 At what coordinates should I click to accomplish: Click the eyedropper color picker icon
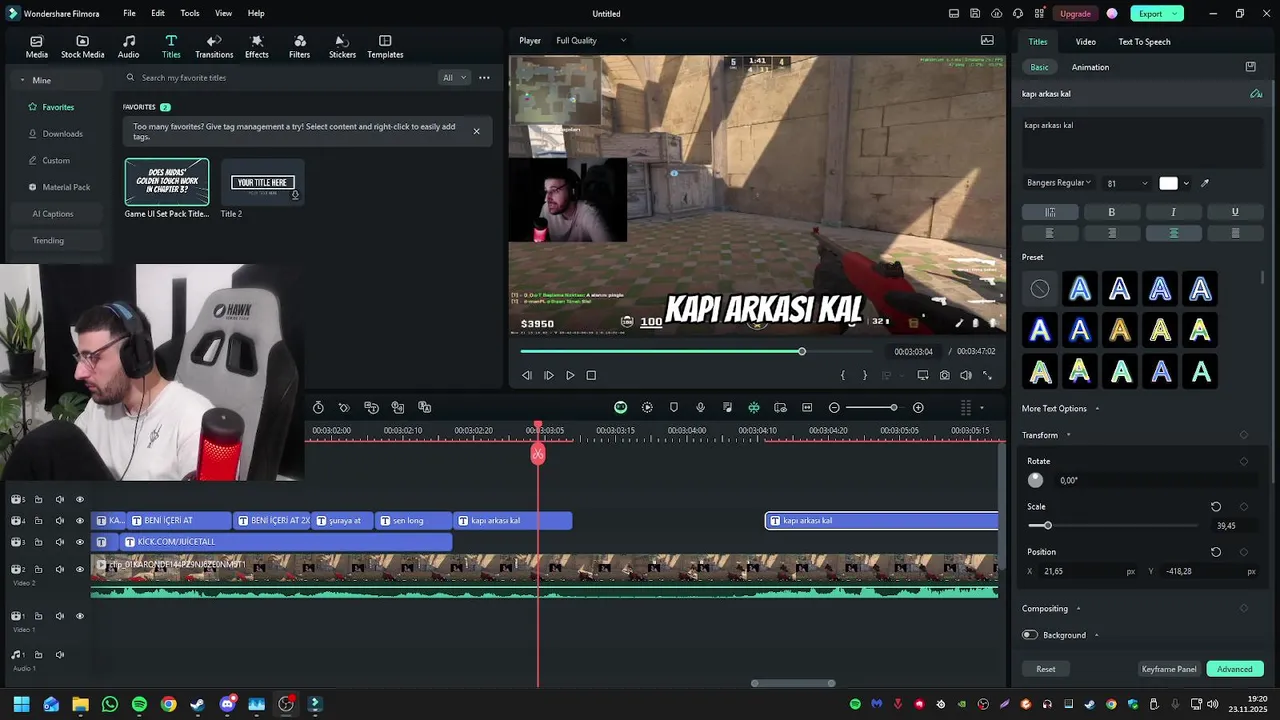click(x=1205, y=183)
